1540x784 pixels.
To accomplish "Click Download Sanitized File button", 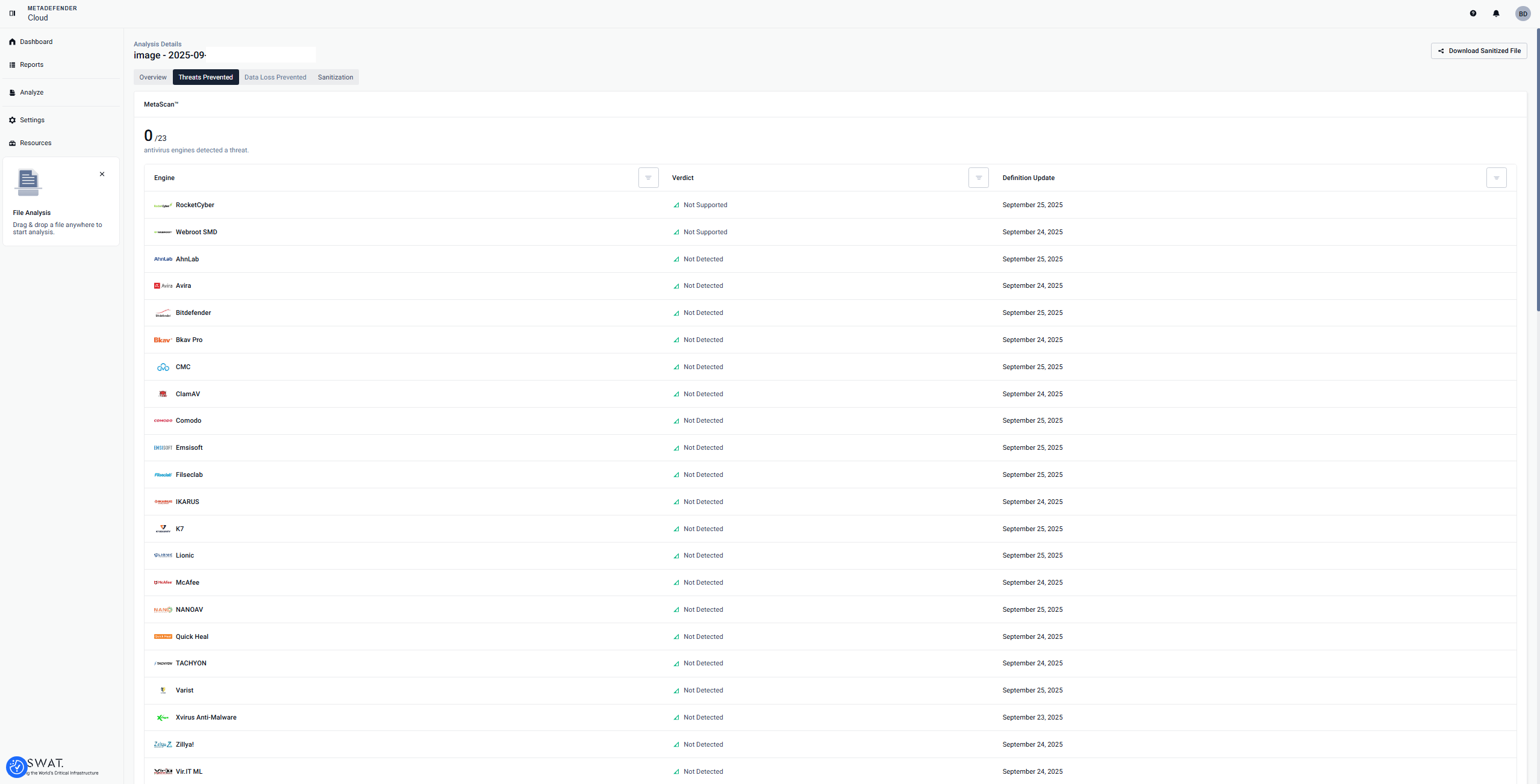I will coord(1479,51).
